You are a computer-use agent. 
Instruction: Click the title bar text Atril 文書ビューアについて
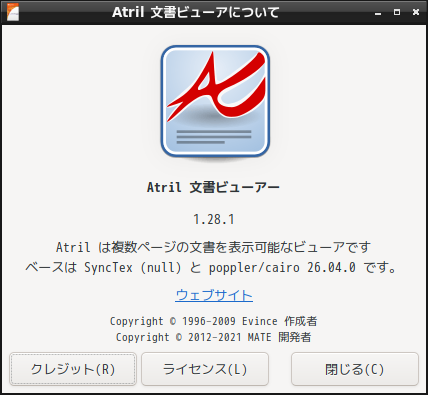click(196, 12)
